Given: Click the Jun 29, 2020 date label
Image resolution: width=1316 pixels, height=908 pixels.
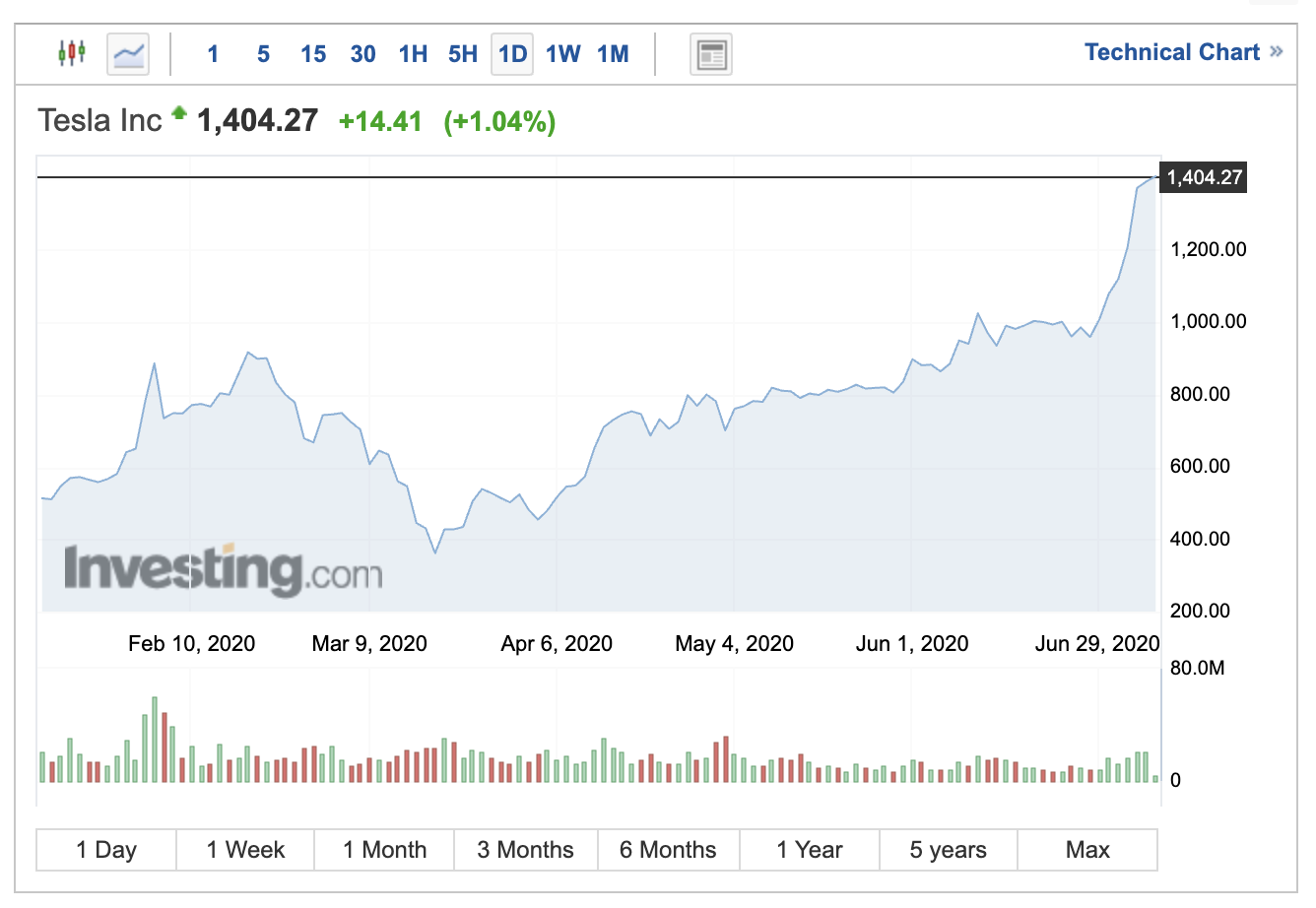Looking at the screenshot, I should (x=1097, y=644).
